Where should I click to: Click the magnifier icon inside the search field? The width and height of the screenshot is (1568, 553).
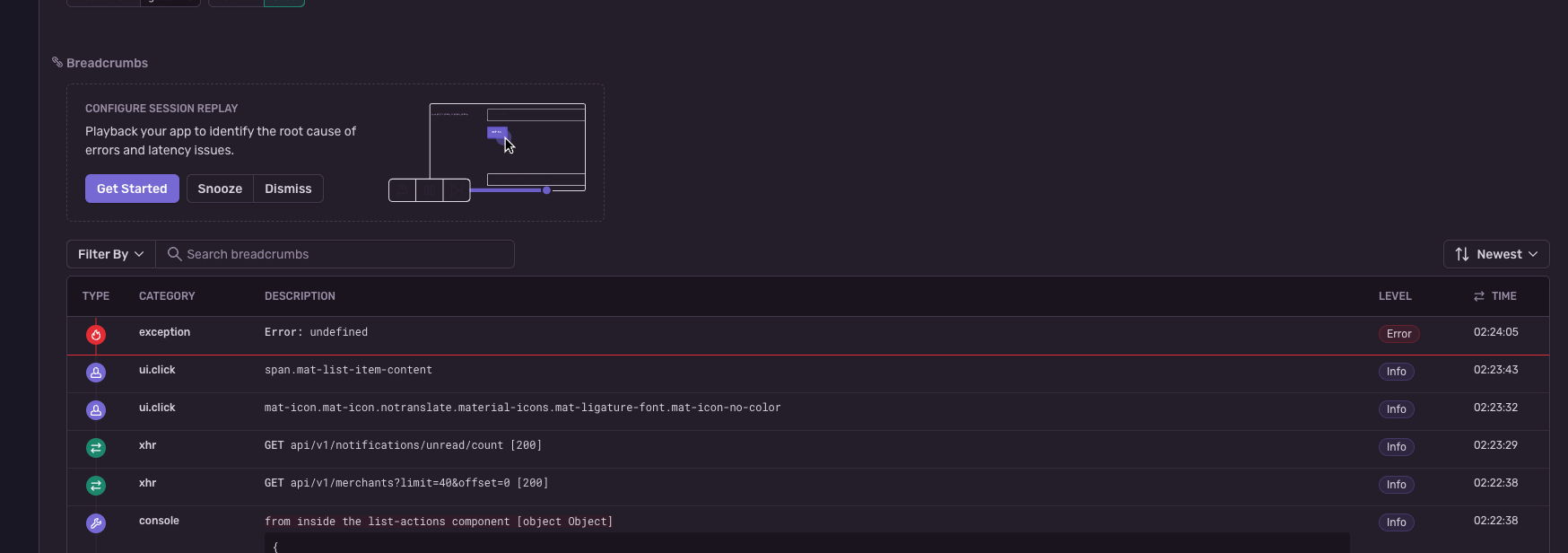(175, 254)
